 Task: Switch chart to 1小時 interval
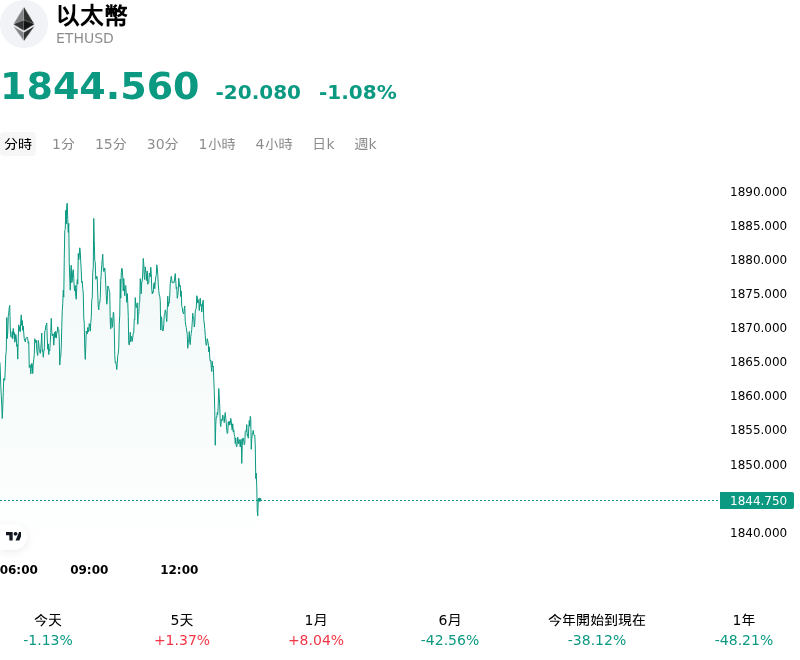click(x=217, y=144)
